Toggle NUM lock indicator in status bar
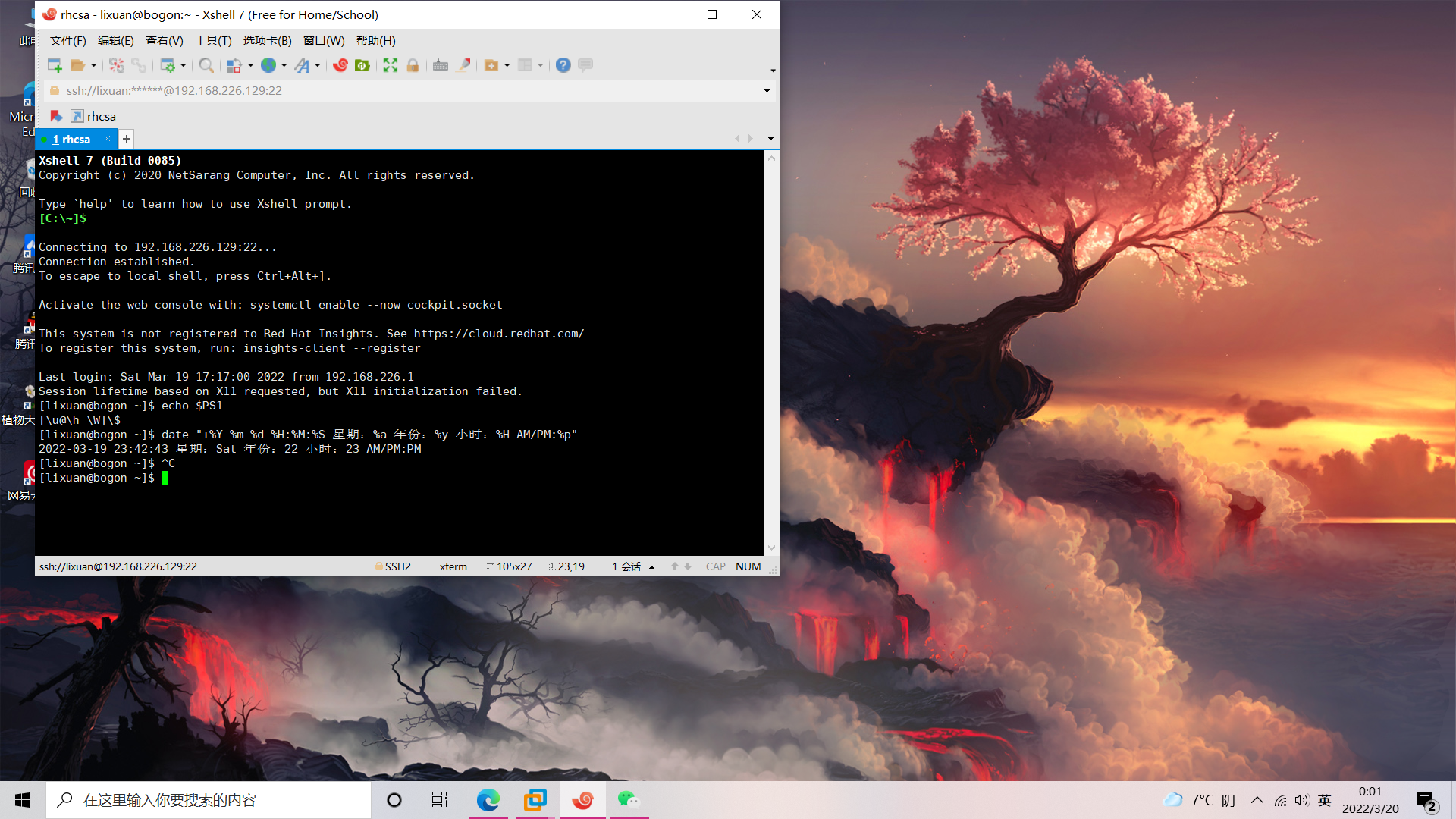The height and width of the screenshot is (819, 1456). click(x=748, y=566)
